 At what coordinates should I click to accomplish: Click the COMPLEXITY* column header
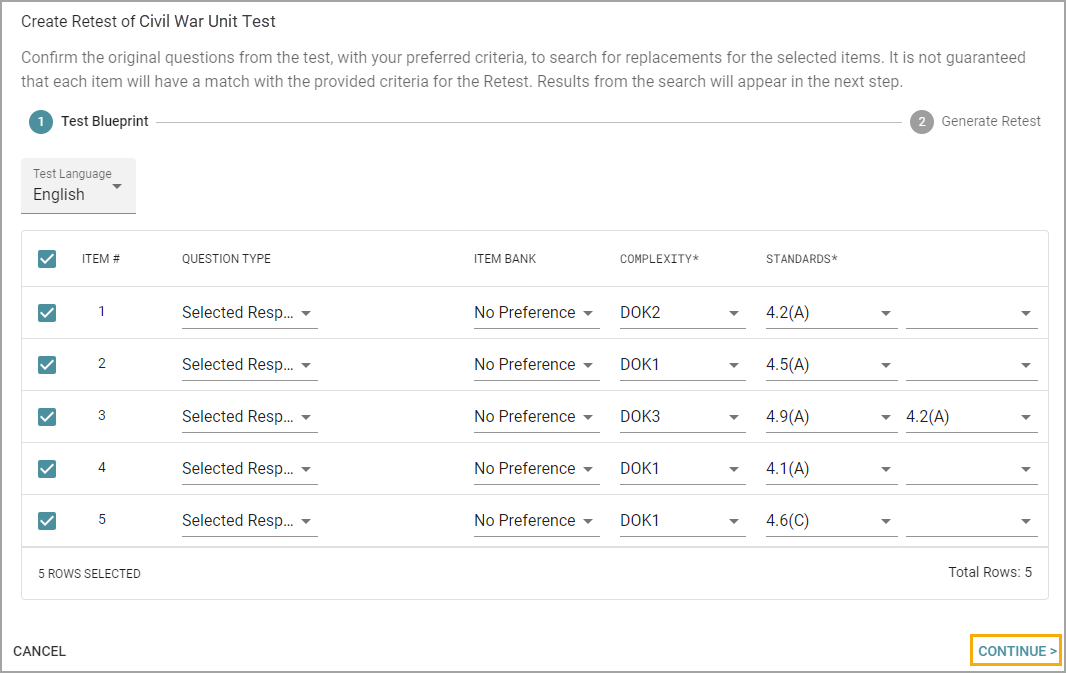pyautogui.click(x=659, y=259)
